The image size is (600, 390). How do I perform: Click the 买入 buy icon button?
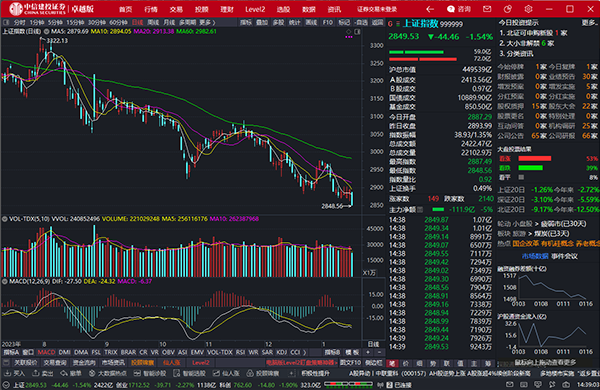15,373
